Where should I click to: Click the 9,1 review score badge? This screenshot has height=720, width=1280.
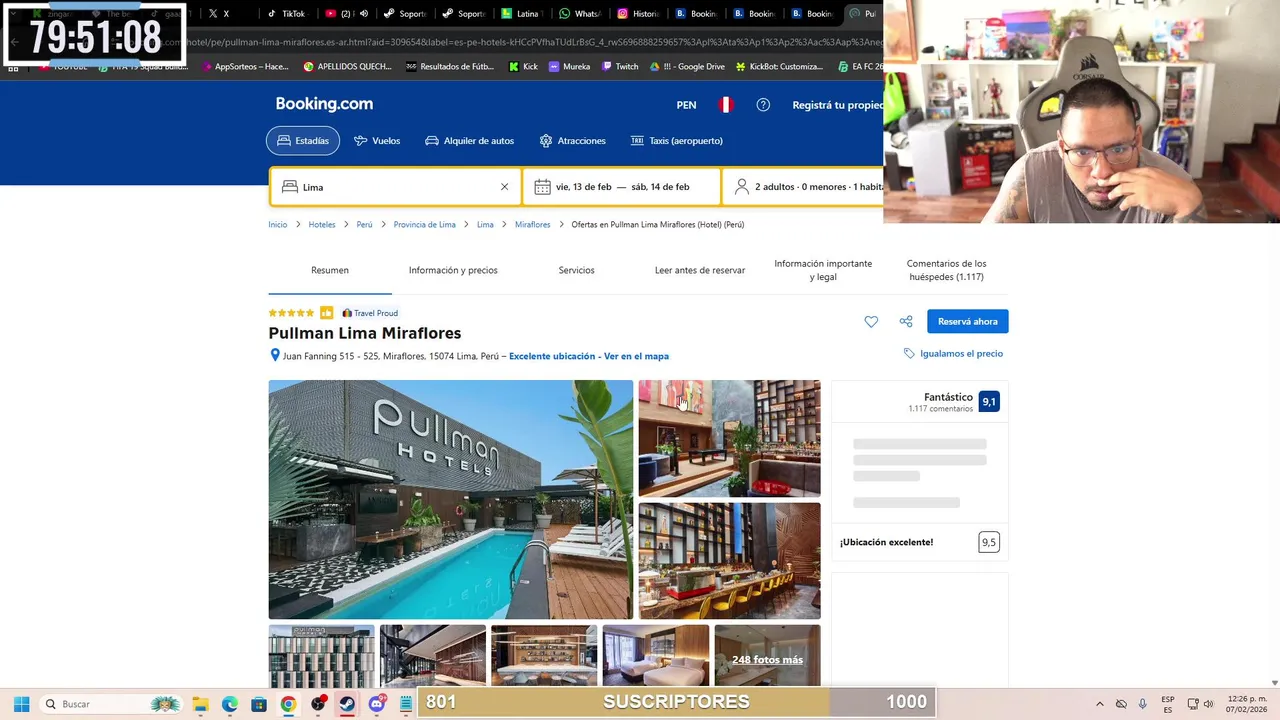pos(989,402)
